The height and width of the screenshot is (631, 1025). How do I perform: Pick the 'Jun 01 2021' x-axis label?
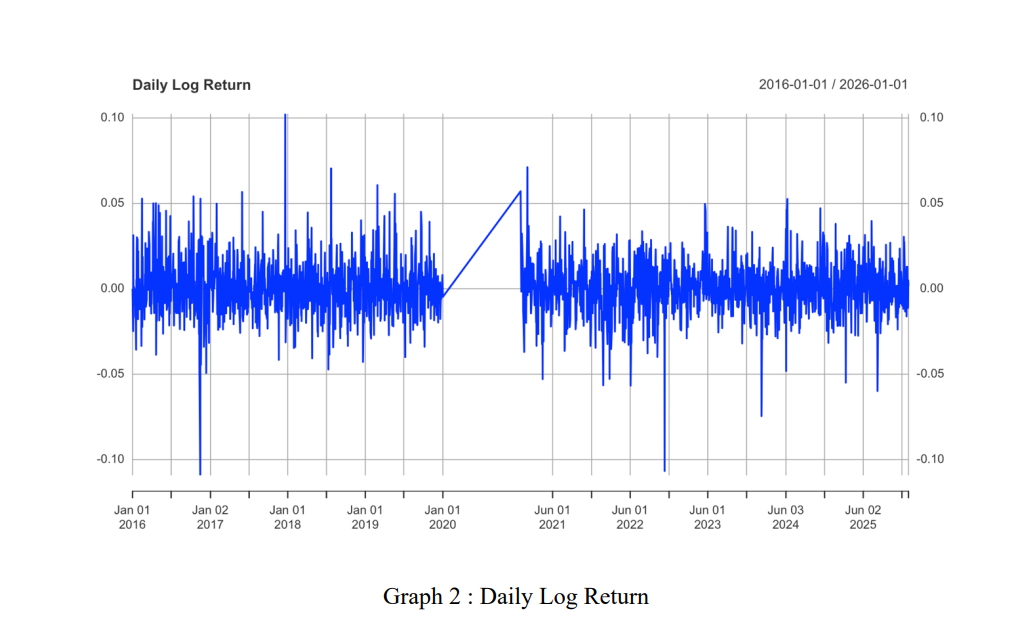(x=552, y=517)
